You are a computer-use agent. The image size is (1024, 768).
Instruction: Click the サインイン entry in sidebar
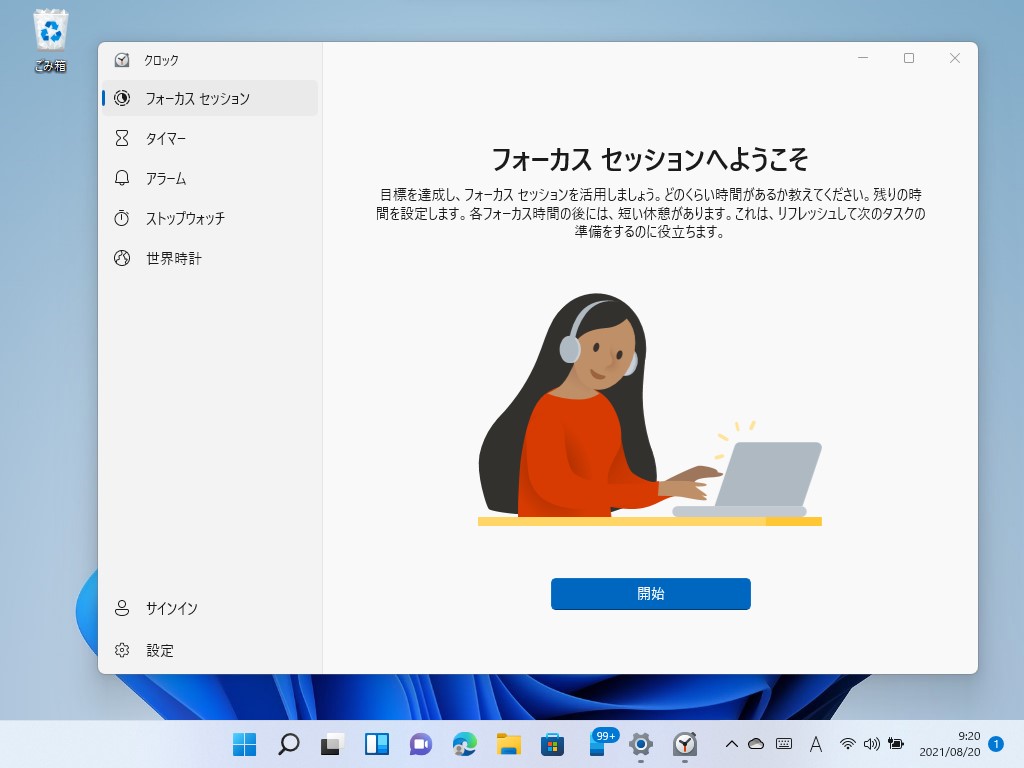point(172,608)
